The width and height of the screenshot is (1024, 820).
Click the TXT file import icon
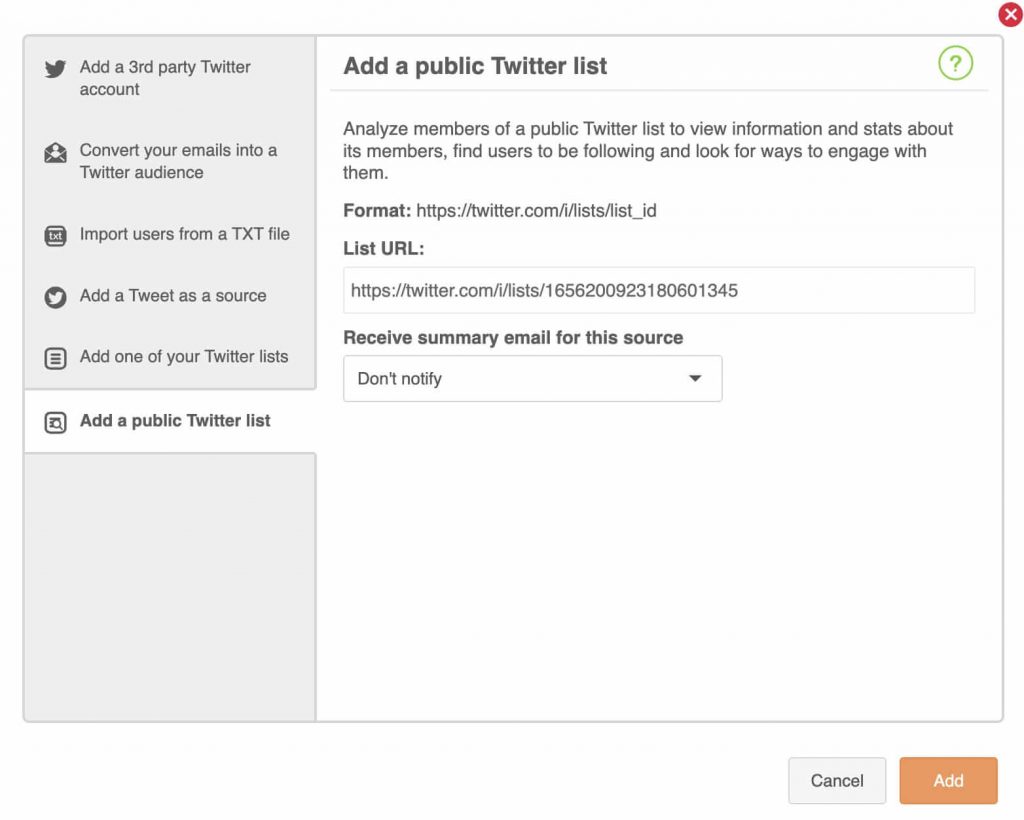click(56, 236)
